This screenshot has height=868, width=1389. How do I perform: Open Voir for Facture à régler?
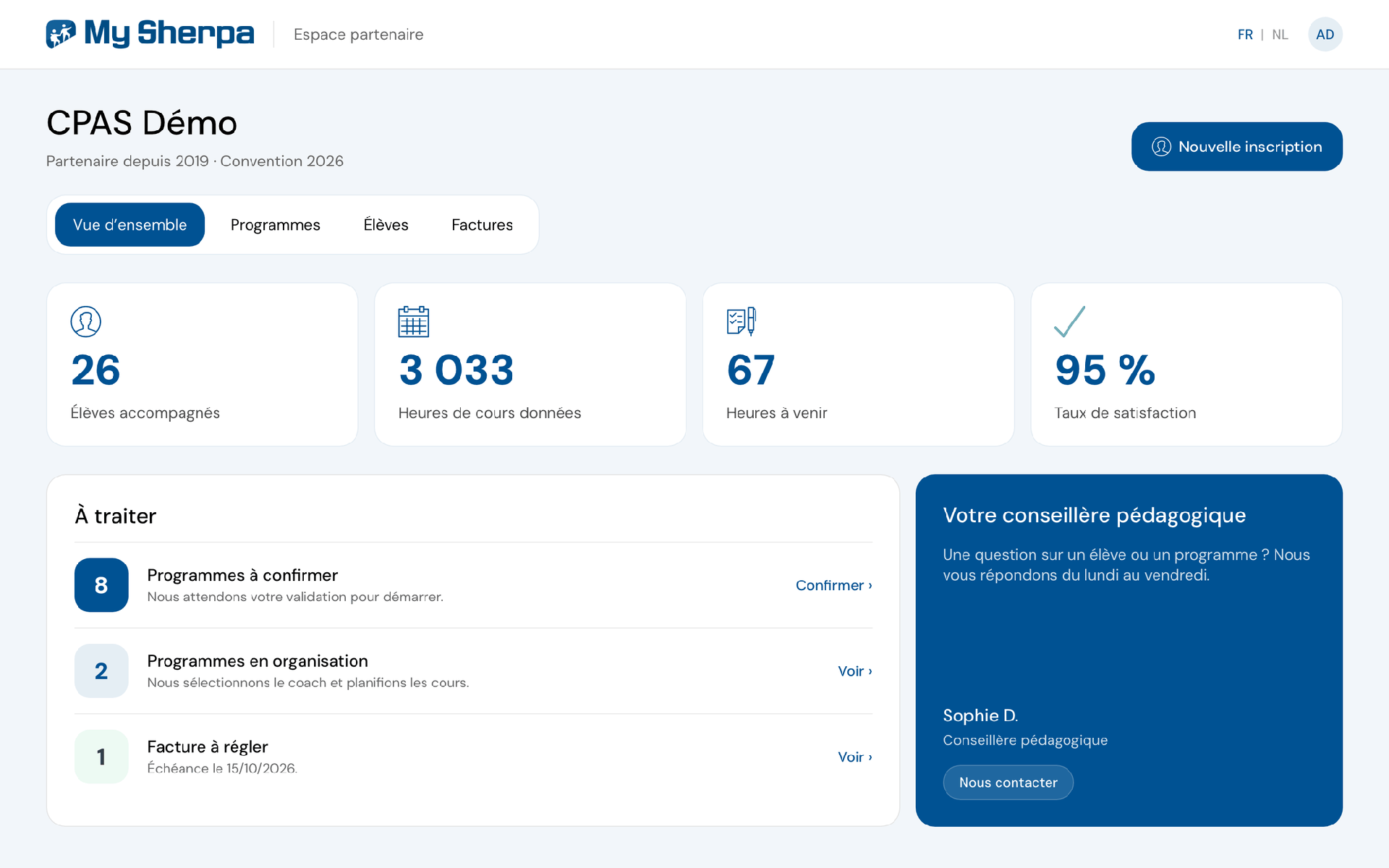click(x=854, y=757)
